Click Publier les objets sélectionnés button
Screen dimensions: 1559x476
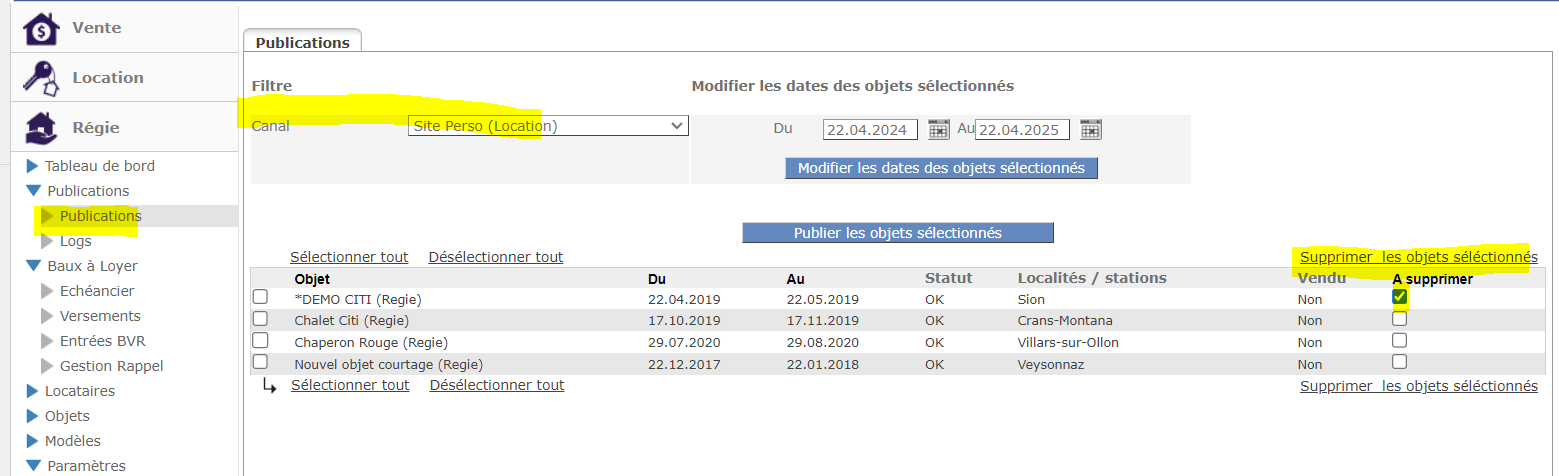(x=898, y=232)
